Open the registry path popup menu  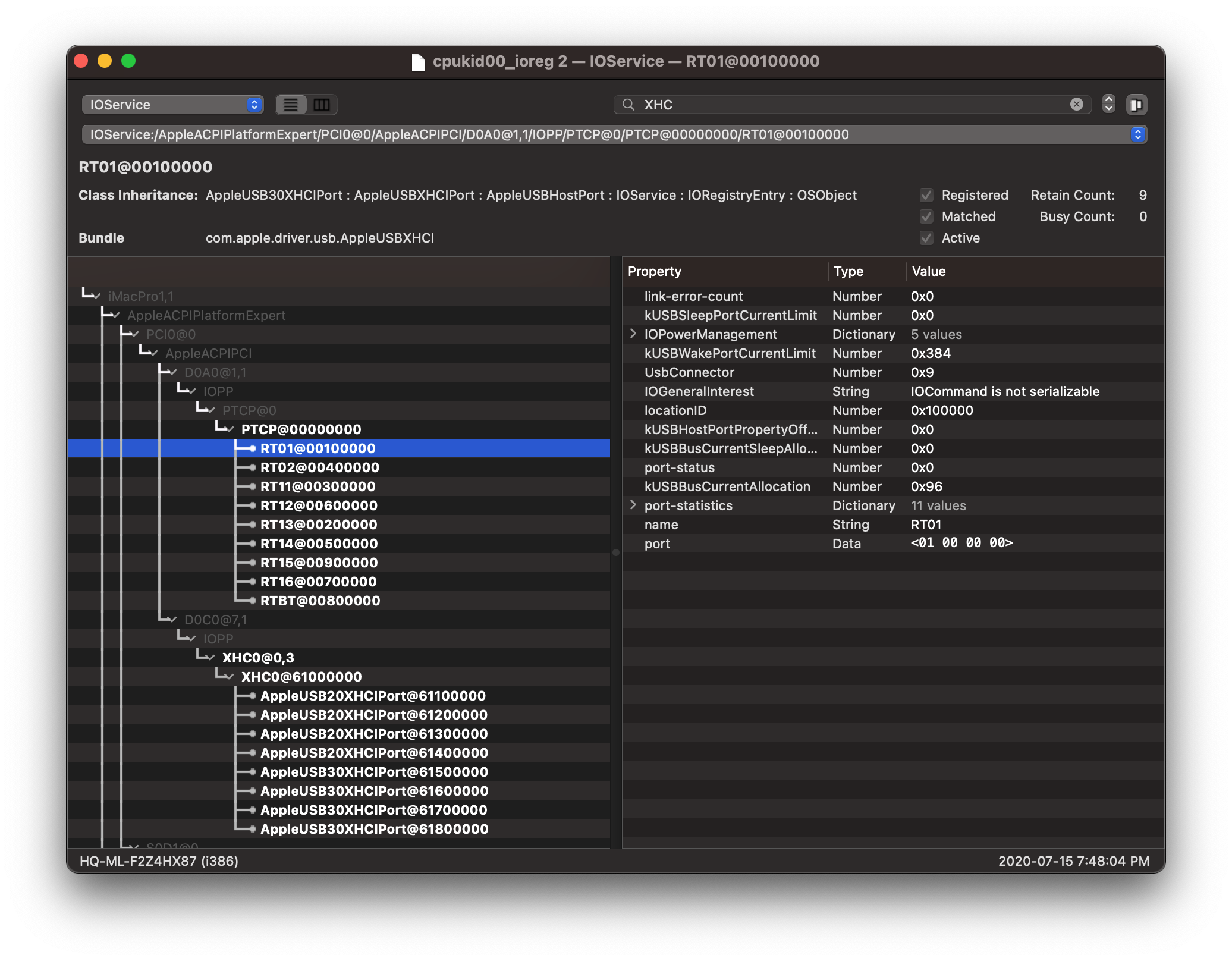click(1137, 134)
